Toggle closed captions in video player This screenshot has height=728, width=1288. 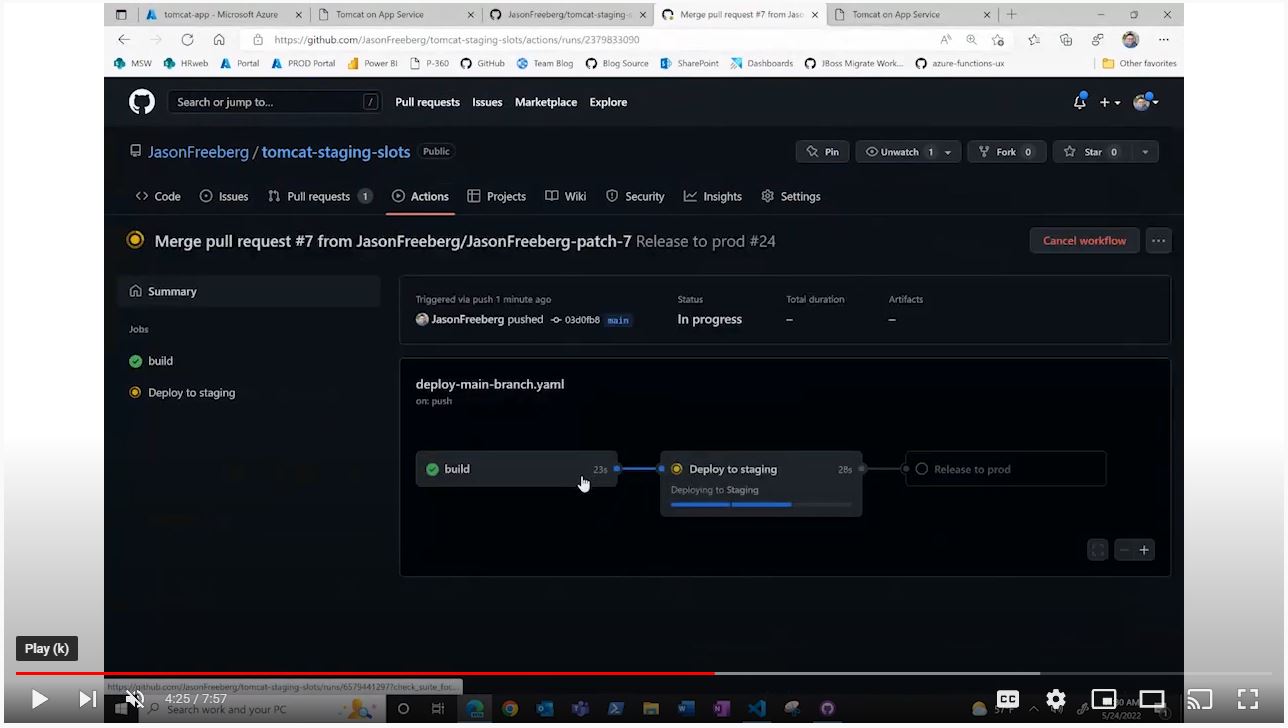(1008, 699)
